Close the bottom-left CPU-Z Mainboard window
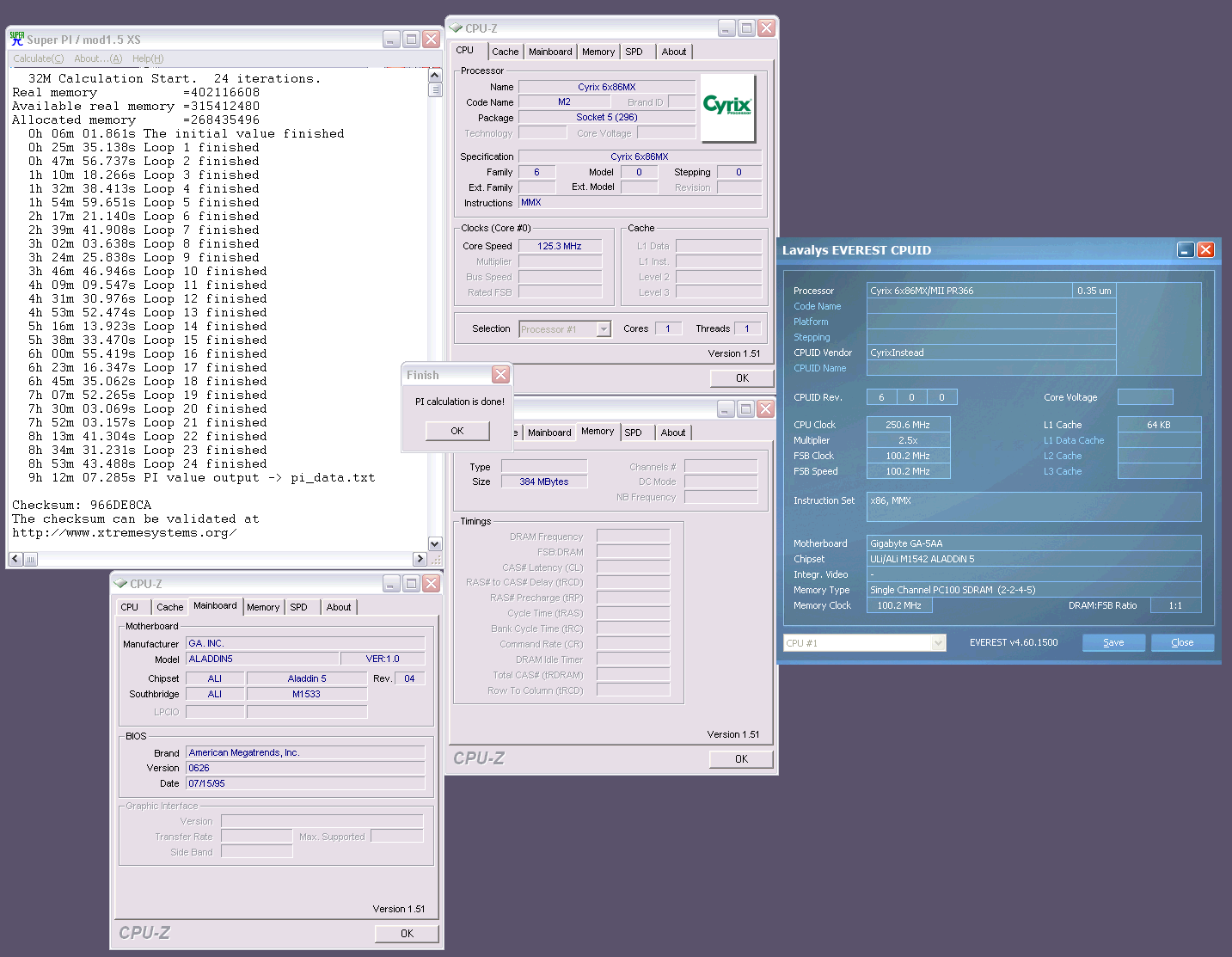 [x=432, y=583]
